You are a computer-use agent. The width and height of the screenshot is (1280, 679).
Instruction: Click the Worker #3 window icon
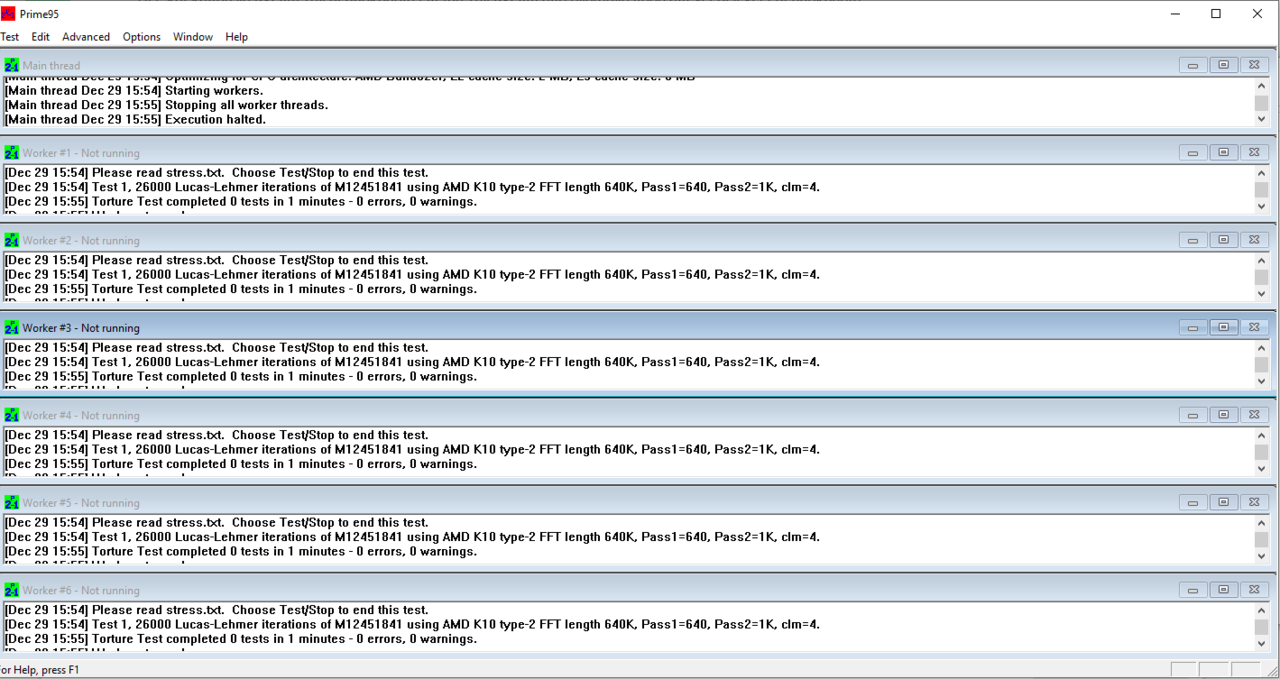click(x=11, y=328)
